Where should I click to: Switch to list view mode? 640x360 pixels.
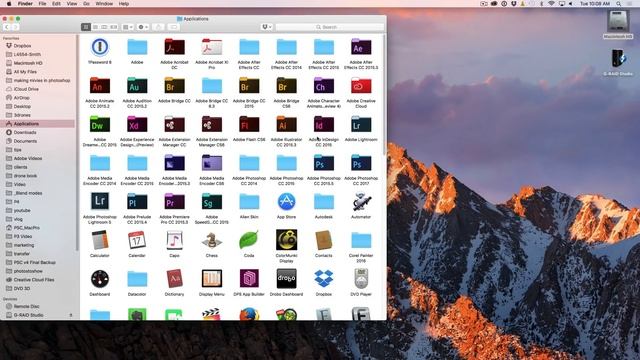point(95,27)
